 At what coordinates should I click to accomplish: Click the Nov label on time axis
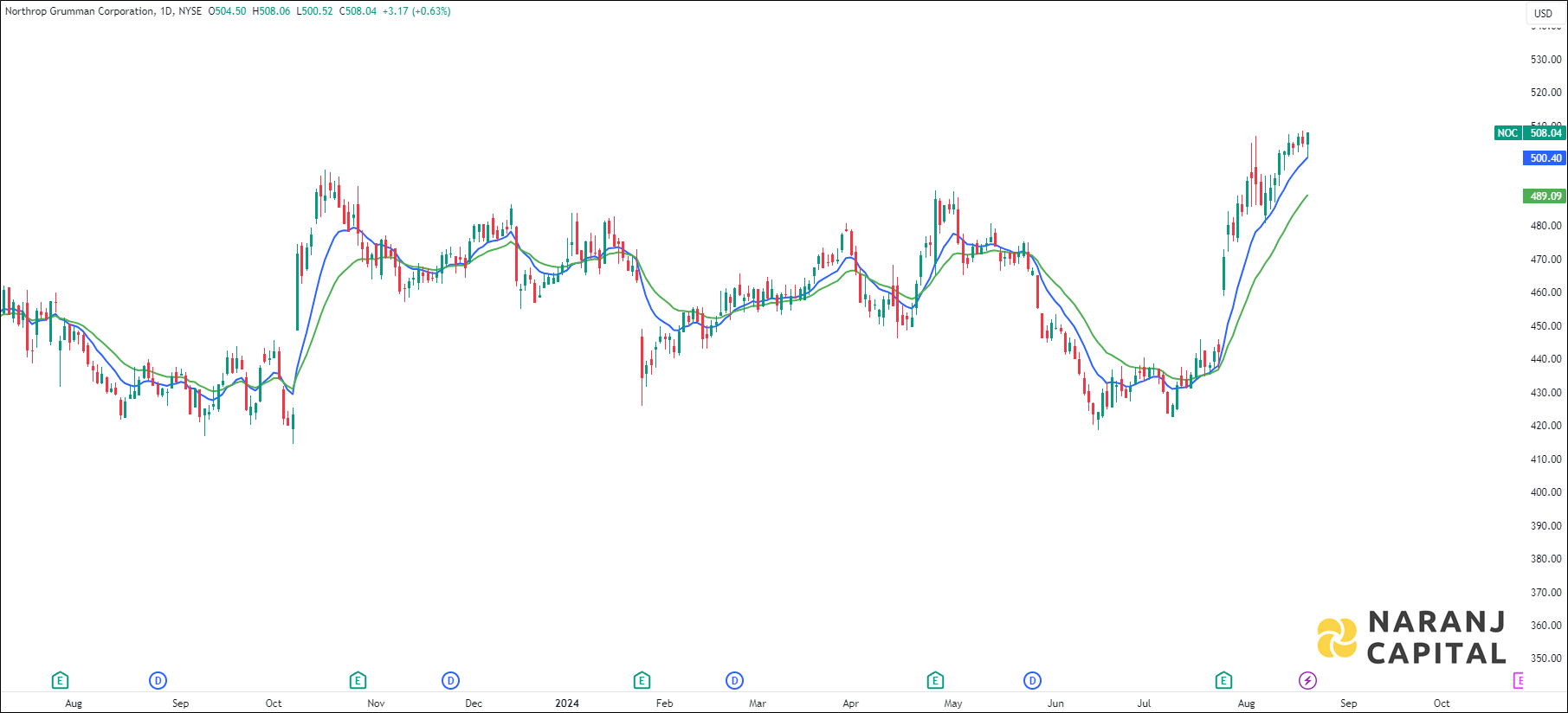(376, 703)
